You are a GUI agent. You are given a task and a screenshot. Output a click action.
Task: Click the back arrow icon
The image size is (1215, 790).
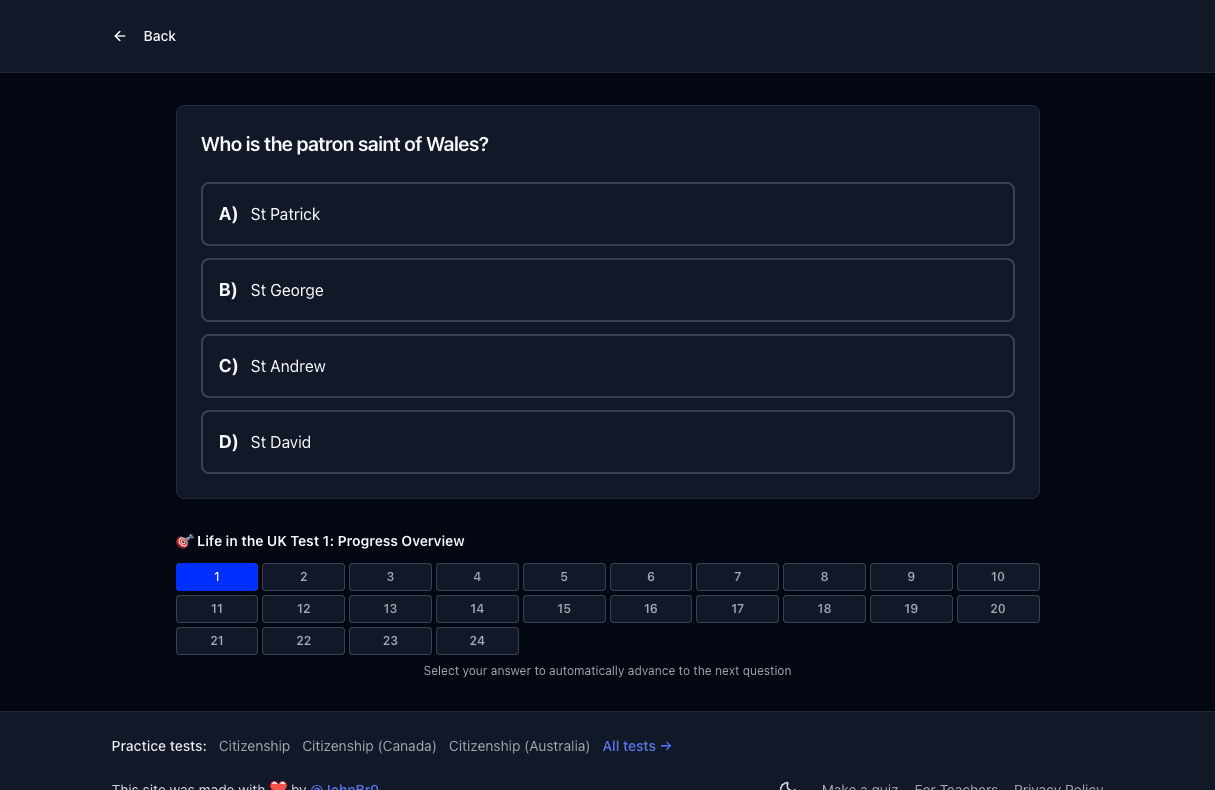pos(120,36)
